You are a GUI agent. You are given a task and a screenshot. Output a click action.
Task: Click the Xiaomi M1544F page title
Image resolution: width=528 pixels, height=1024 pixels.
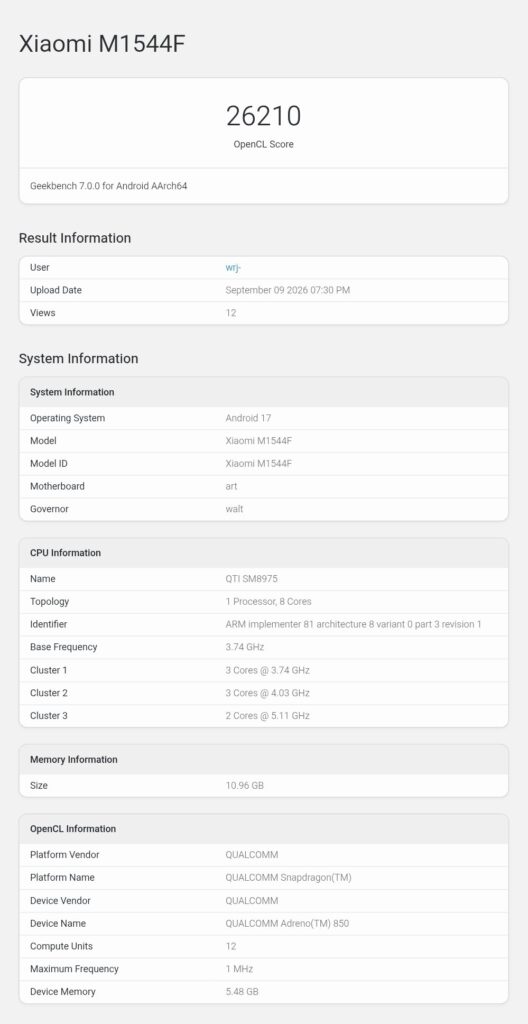click(x=103, y=44)
